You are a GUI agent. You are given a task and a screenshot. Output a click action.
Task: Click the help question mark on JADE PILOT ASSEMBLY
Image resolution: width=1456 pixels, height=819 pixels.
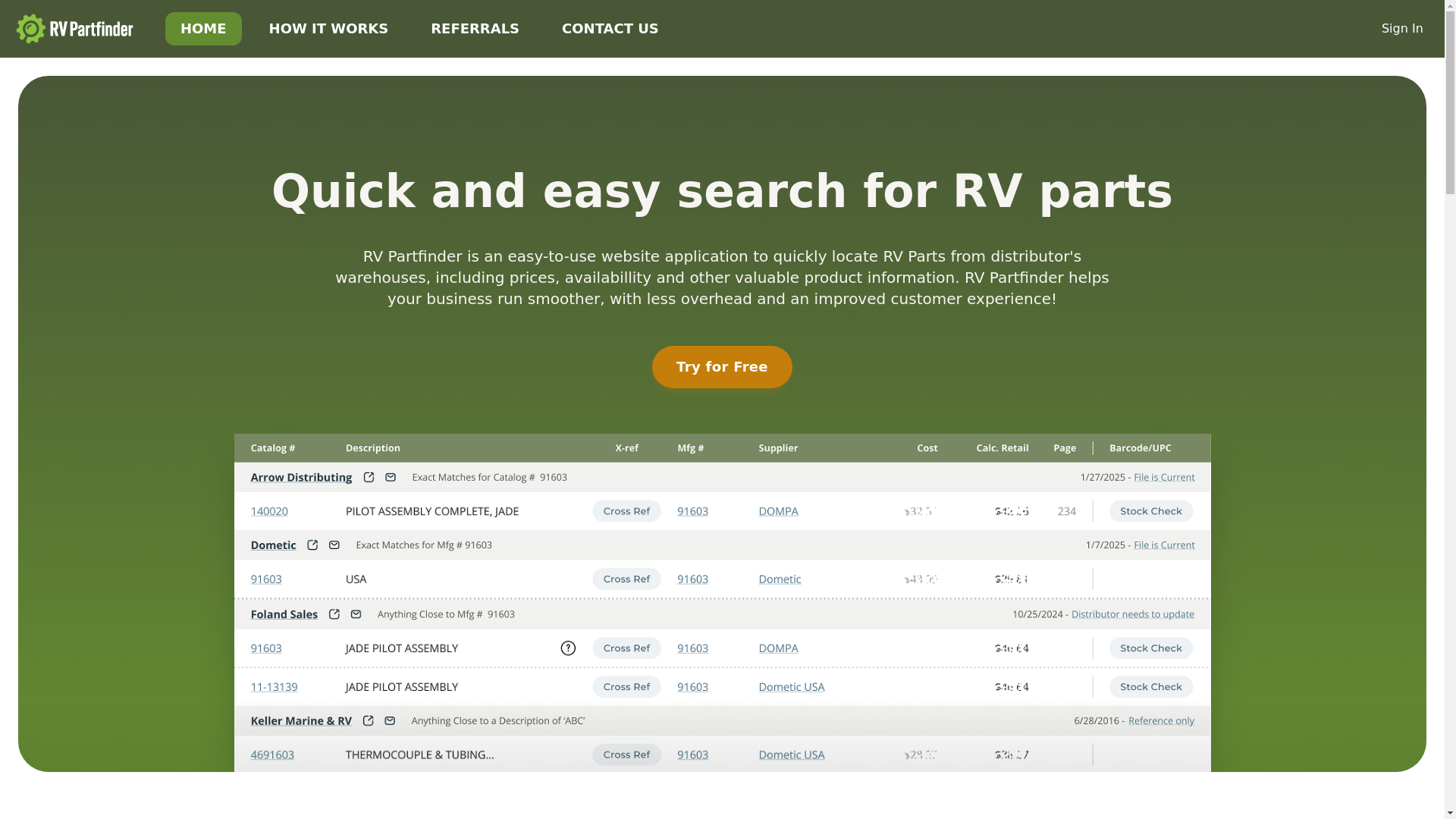tap(568, 648)
